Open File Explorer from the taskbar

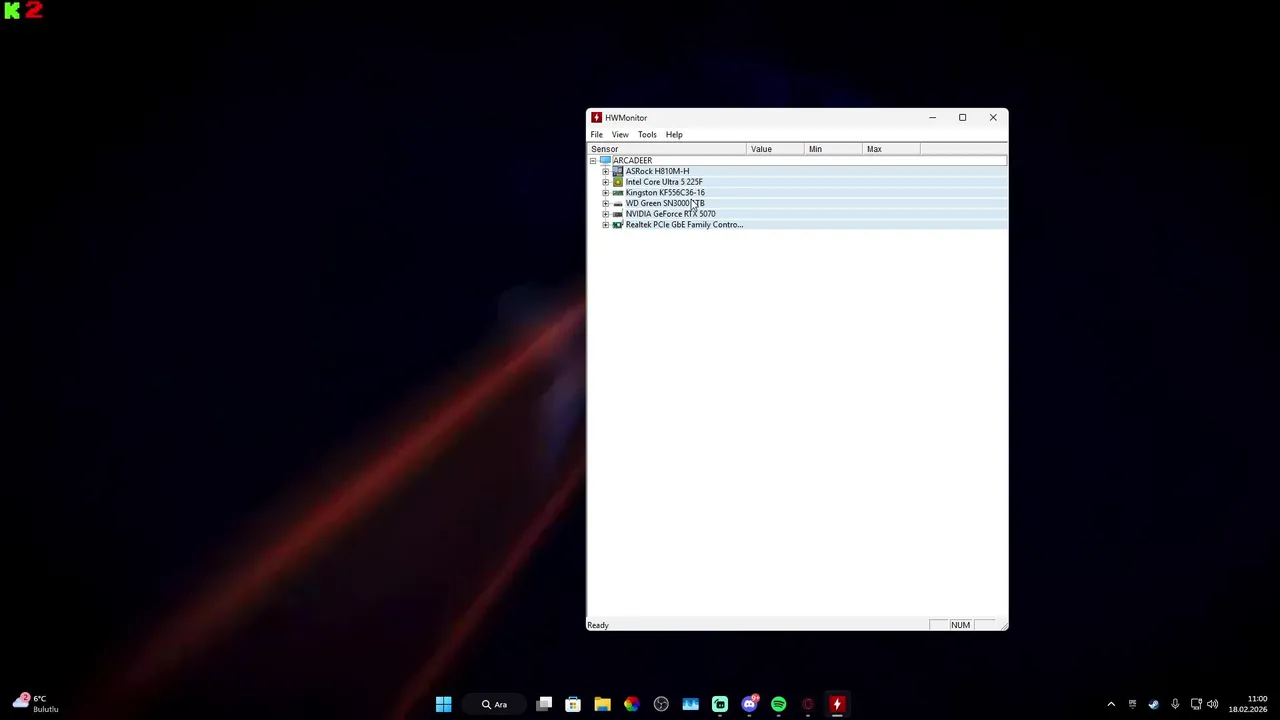point(602,704)
